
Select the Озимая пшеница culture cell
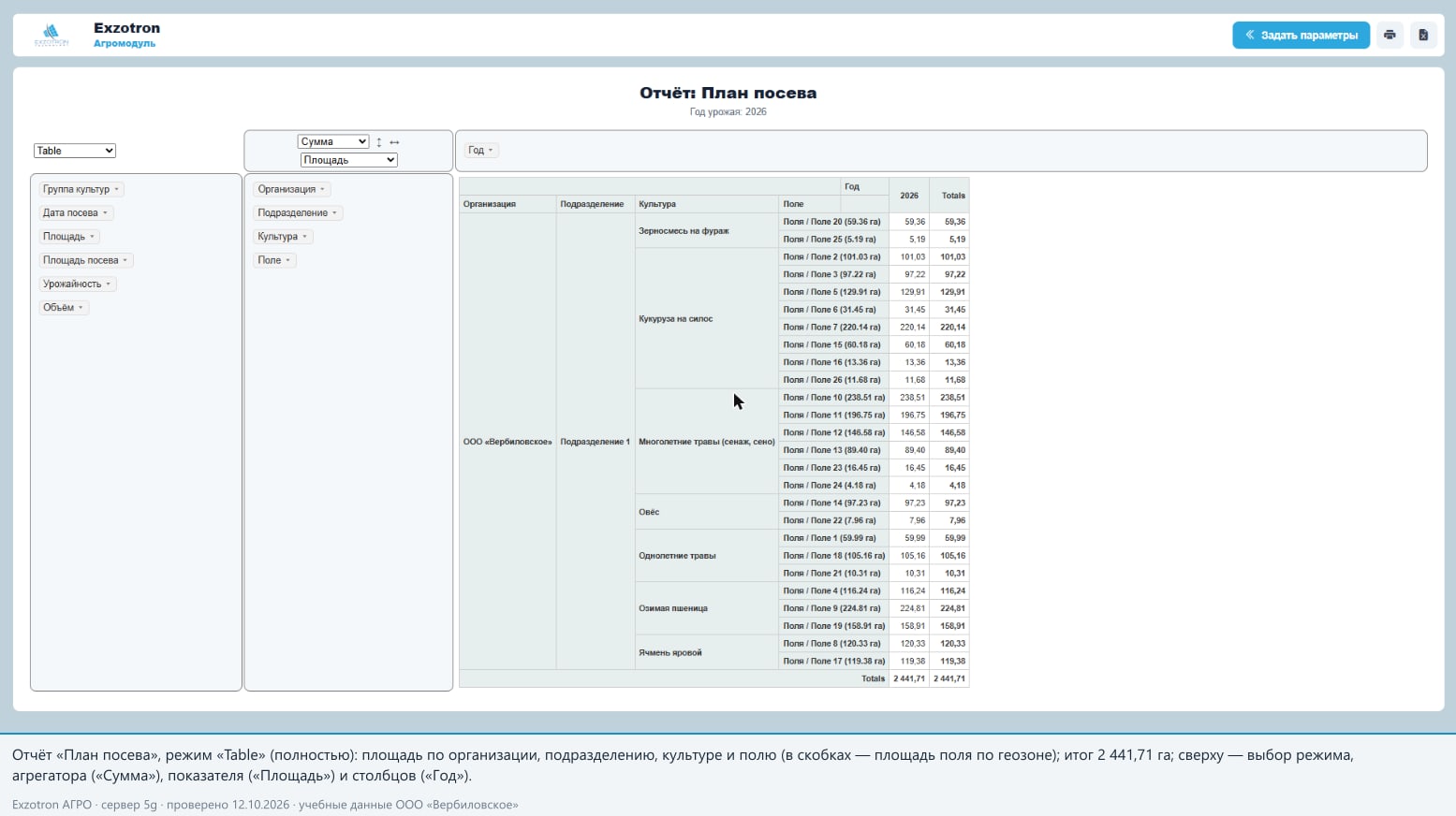tap(707, 608)
